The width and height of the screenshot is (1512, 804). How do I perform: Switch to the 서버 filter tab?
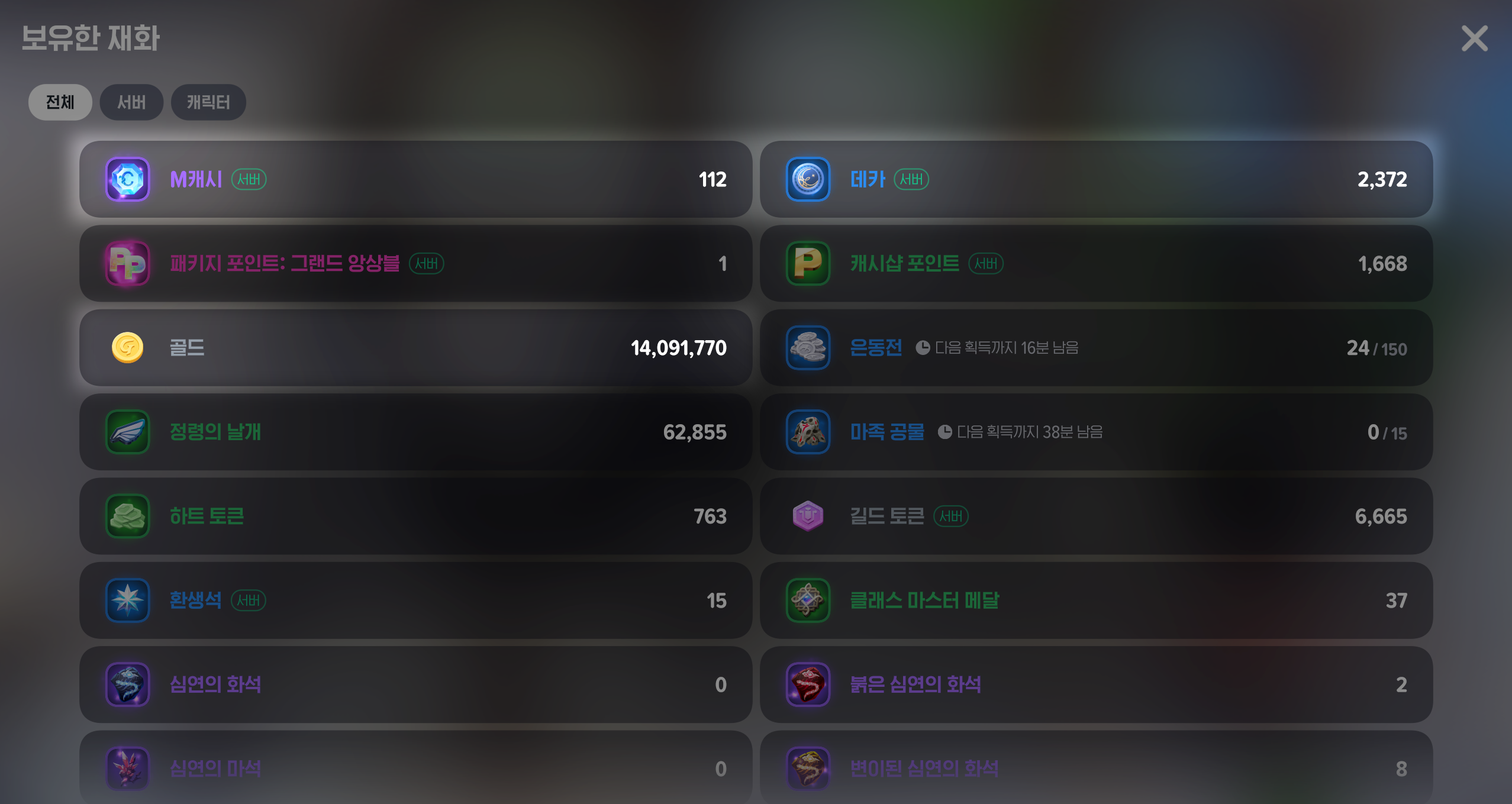(131, 102)
